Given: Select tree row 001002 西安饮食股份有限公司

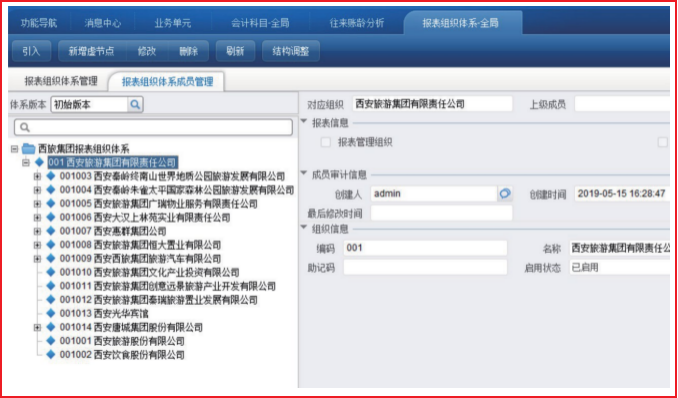Looking at the screenshot, I should pyautogui.click(x=122, y=355).
